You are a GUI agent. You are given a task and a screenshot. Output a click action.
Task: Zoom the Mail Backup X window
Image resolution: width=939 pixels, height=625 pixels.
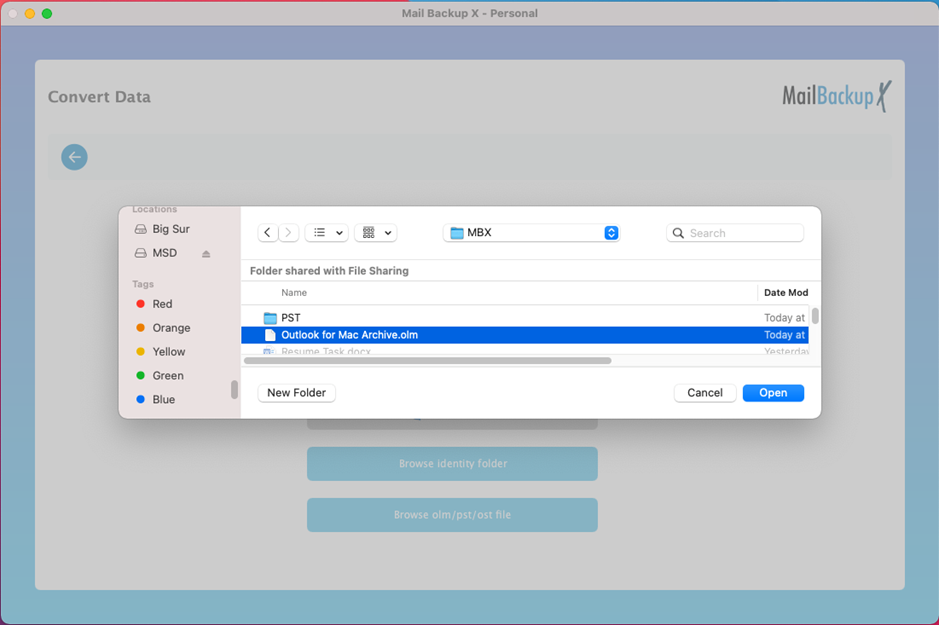pos(47,13)
